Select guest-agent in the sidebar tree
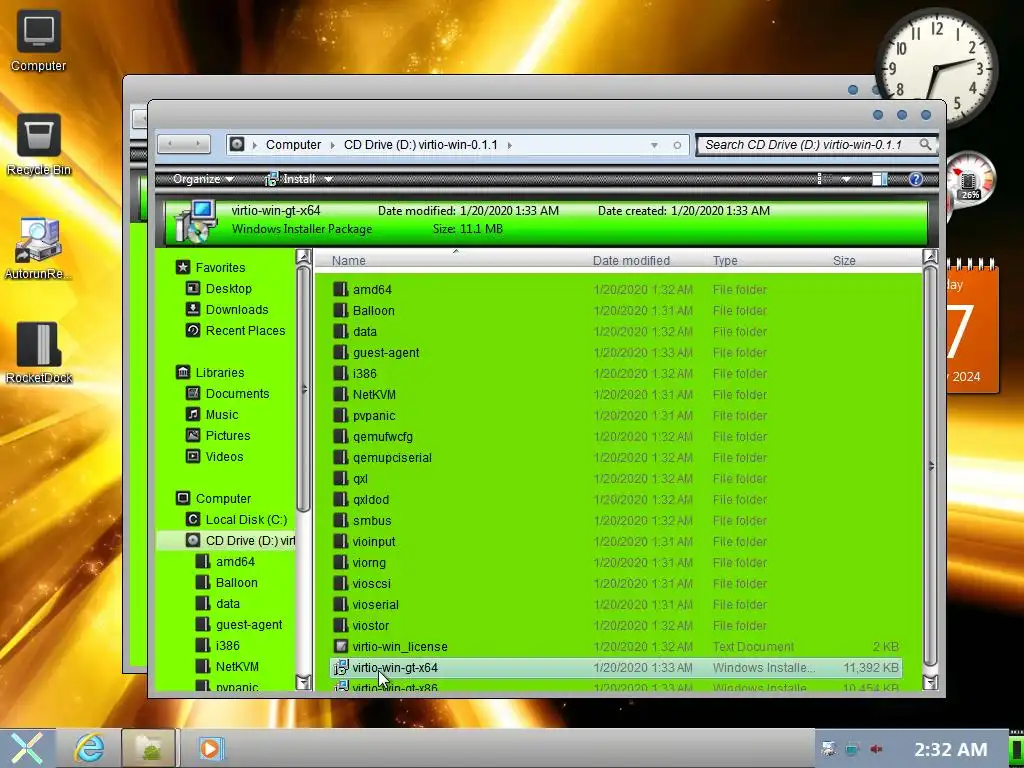 click(239, 624)
